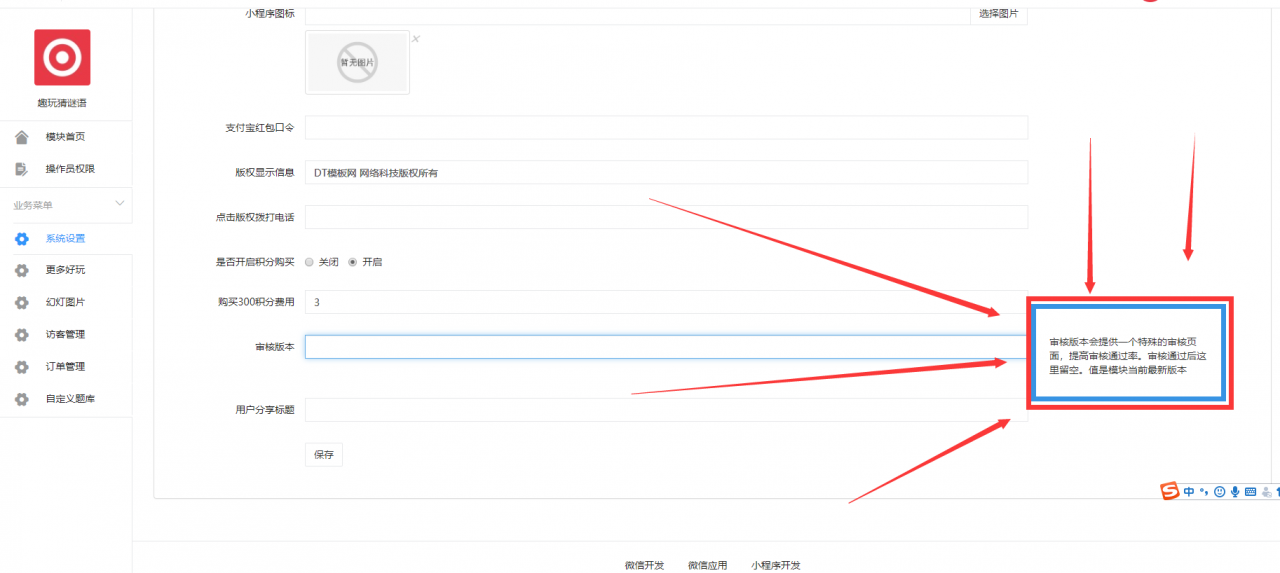Image resolution: width=1280 pixels, height=573 pixels.
Task: Click the gear icon beside 更多好玩
Action: click(x=22, y=271)
